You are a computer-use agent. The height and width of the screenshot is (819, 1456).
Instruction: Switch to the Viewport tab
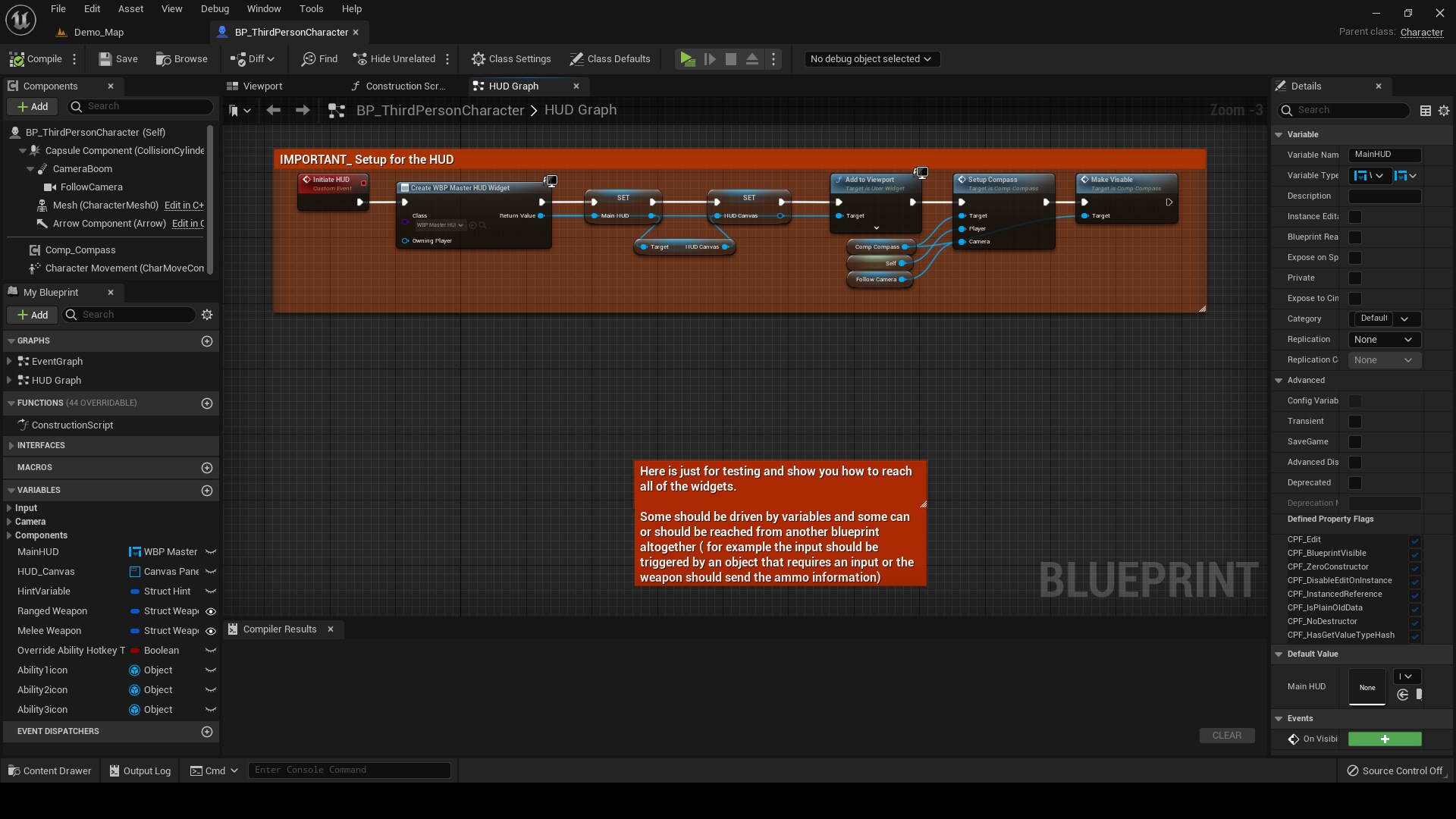point(262,86)
